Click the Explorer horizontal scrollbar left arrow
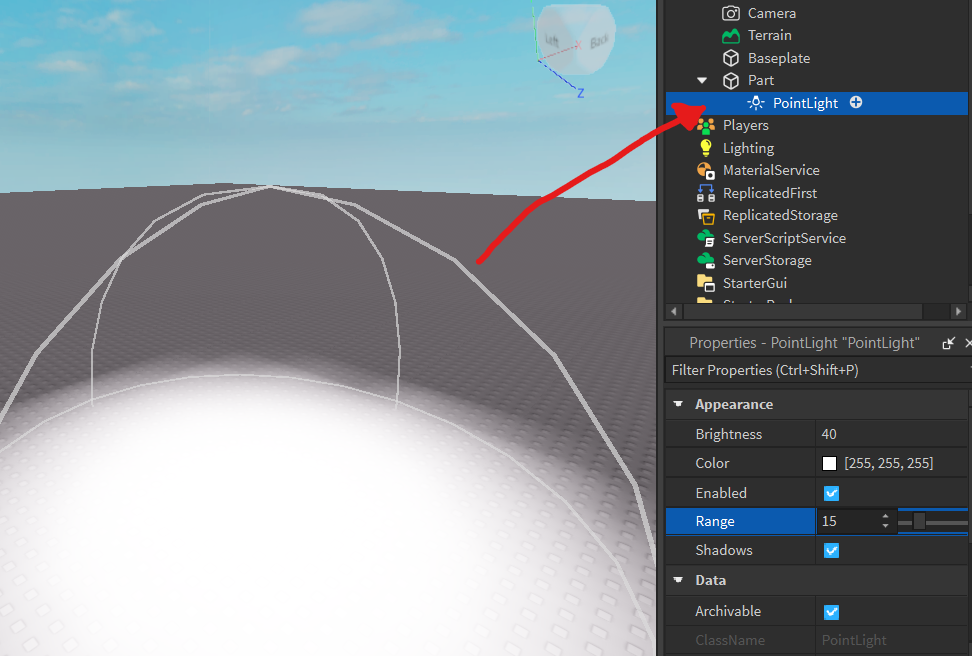 pos(673,311)
